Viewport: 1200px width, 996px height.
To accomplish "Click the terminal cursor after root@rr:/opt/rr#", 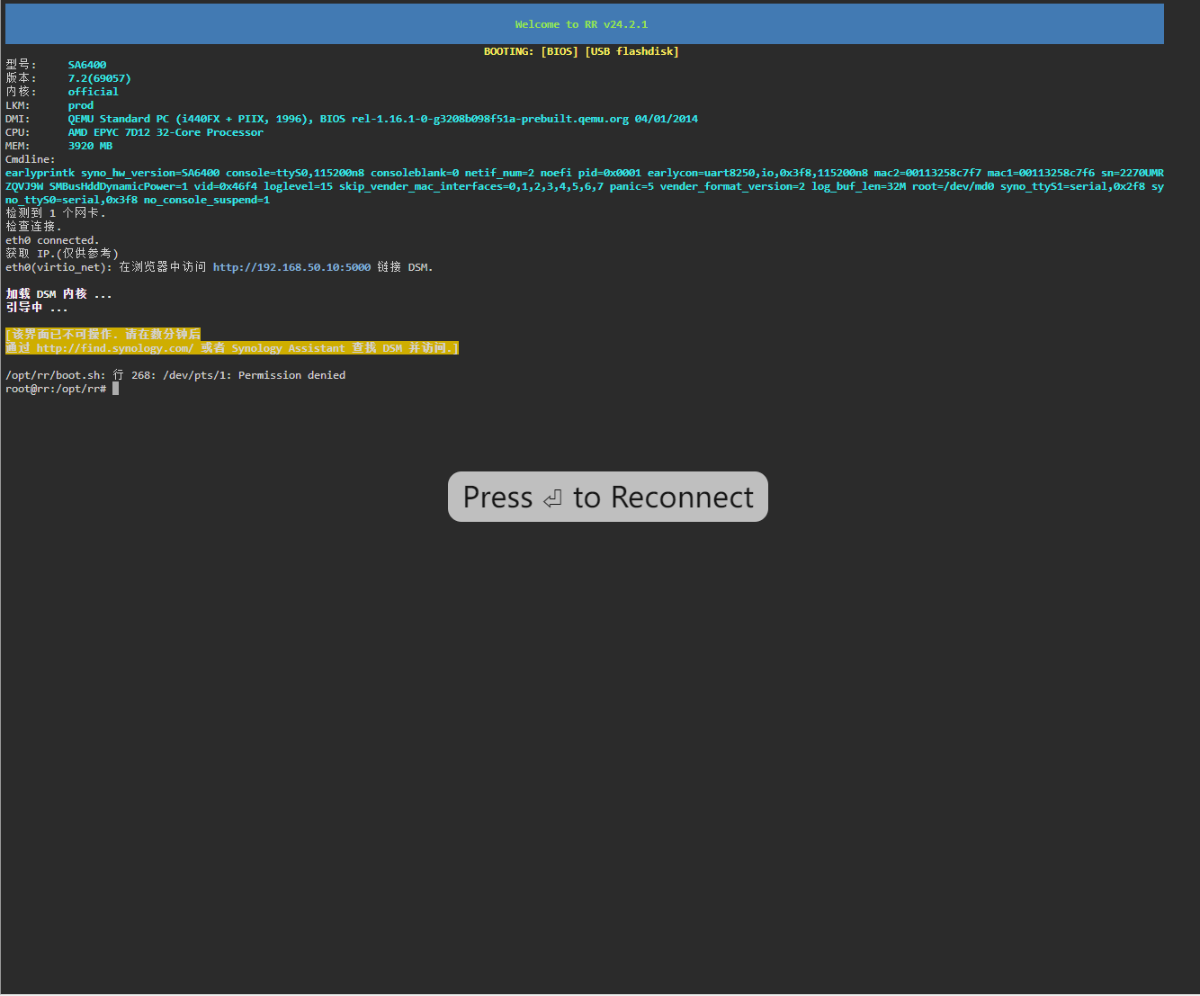I will [116, 389].
